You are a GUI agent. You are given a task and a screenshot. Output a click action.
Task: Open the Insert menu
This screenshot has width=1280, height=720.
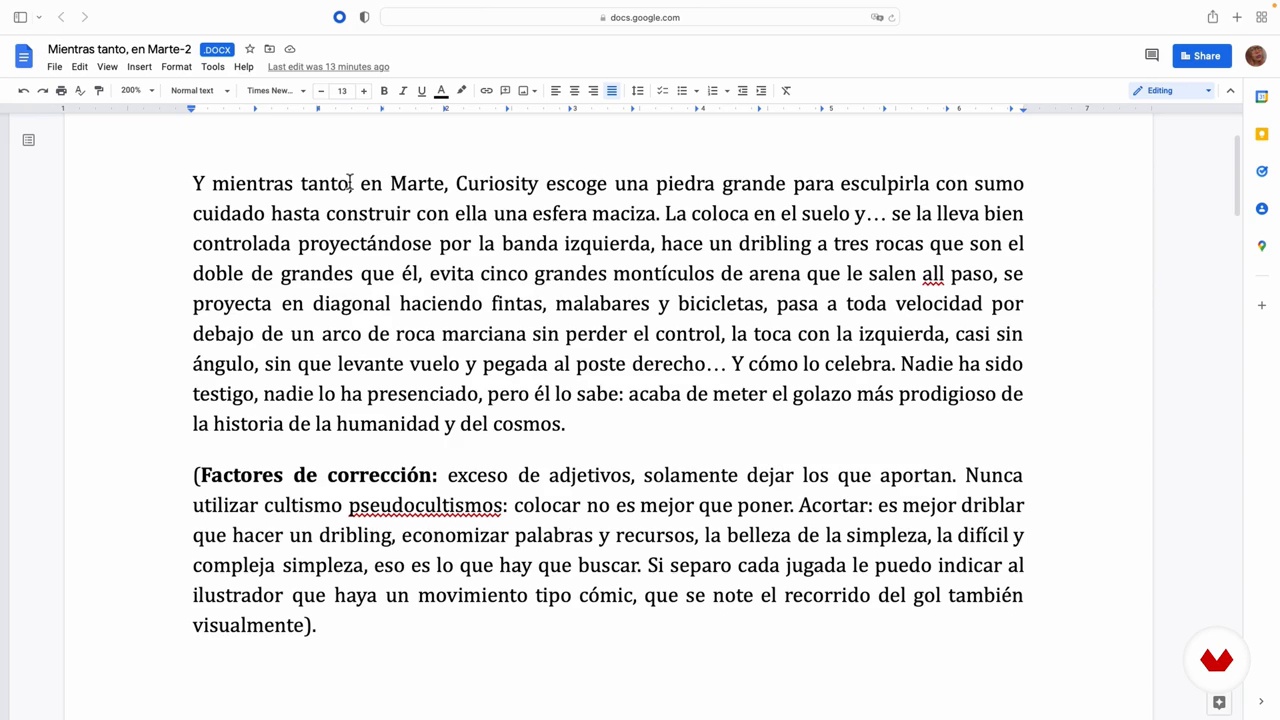[139, 67]
